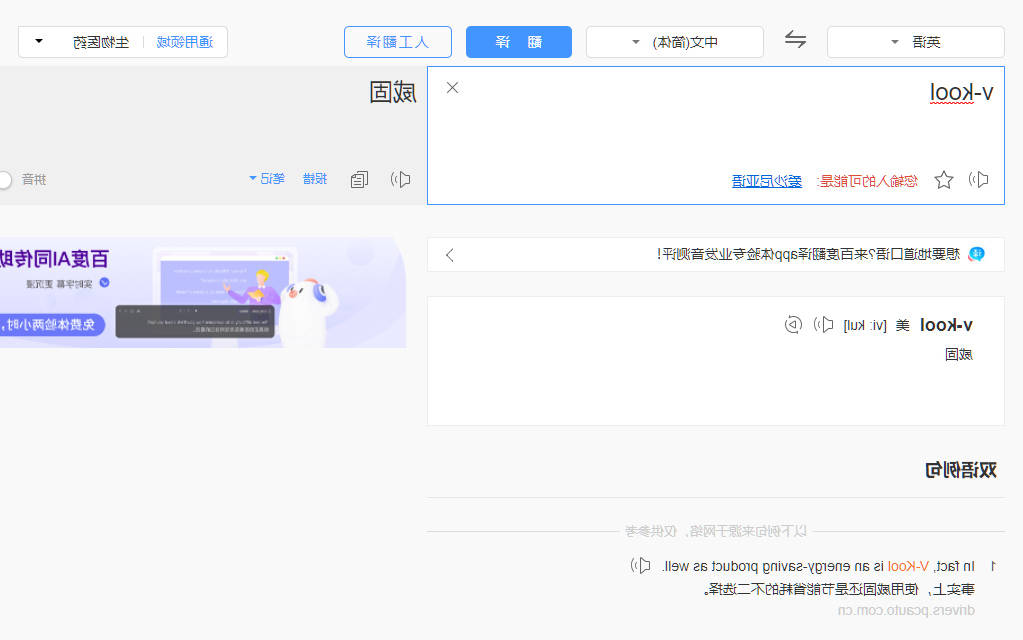Click the dictionary definition 威固
The width and height of the screenshot is (1023, 640).
(x=959, y=354)
